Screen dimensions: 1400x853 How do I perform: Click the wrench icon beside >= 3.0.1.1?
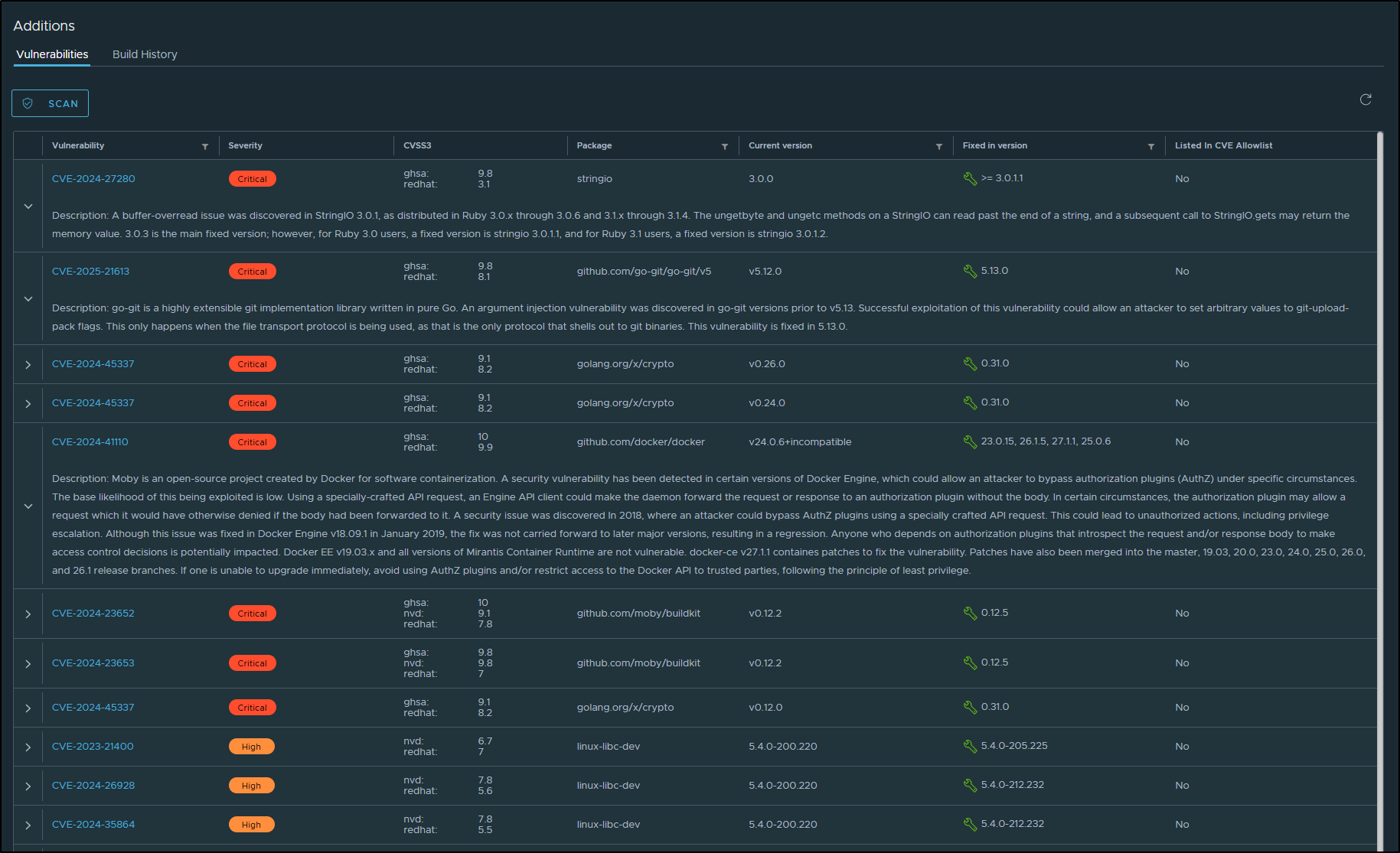point(970,178)
